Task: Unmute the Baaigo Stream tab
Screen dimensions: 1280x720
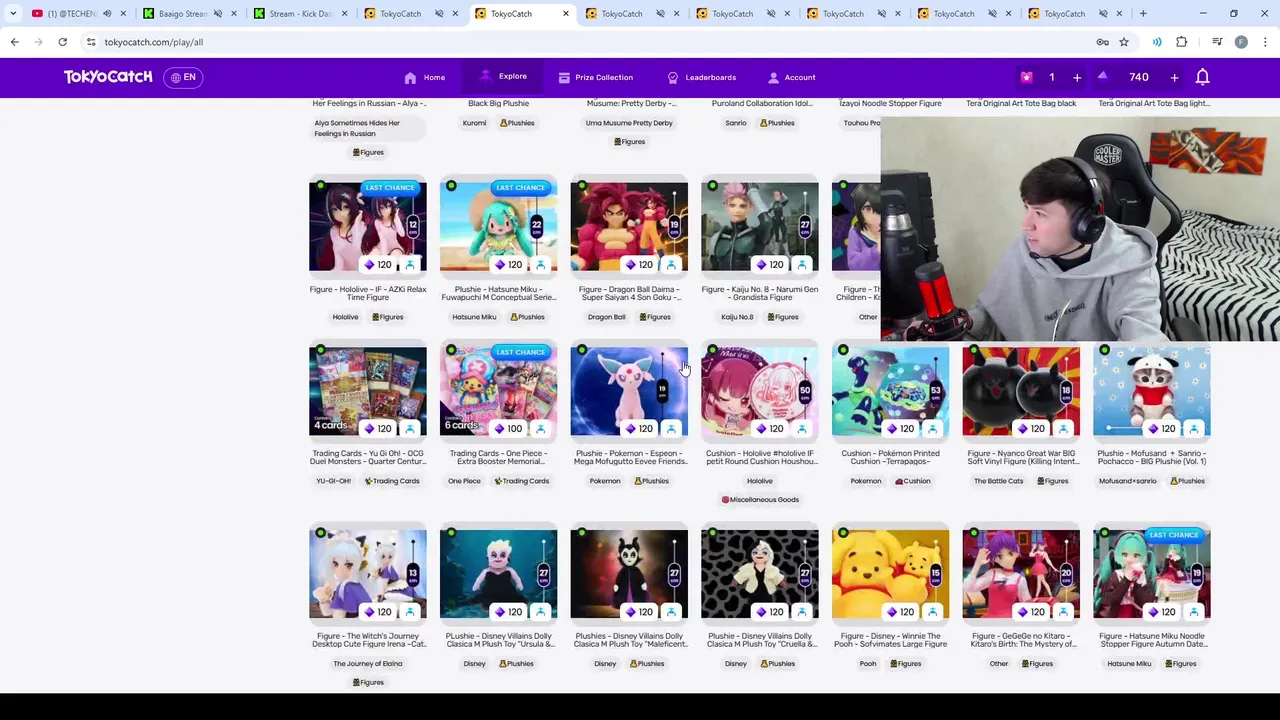Action: click(x=217, y=14)
